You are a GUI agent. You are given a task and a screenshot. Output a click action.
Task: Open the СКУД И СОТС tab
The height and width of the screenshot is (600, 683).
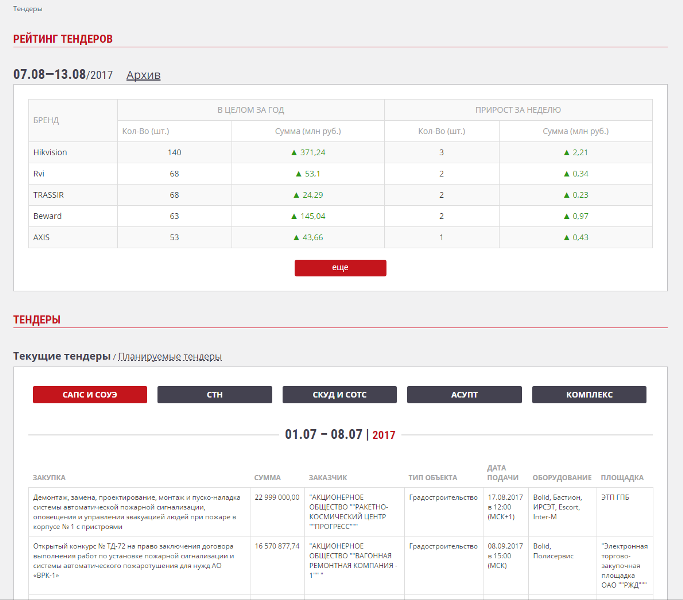click(x=340, y=395)
